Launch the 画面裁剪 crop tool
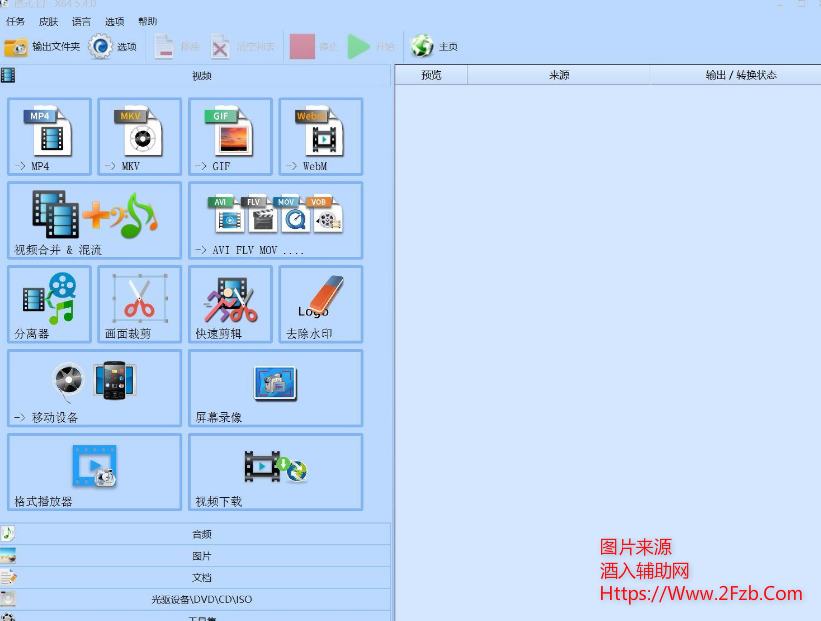This screenshot has width=821, height=621. [x=139, y=304]
